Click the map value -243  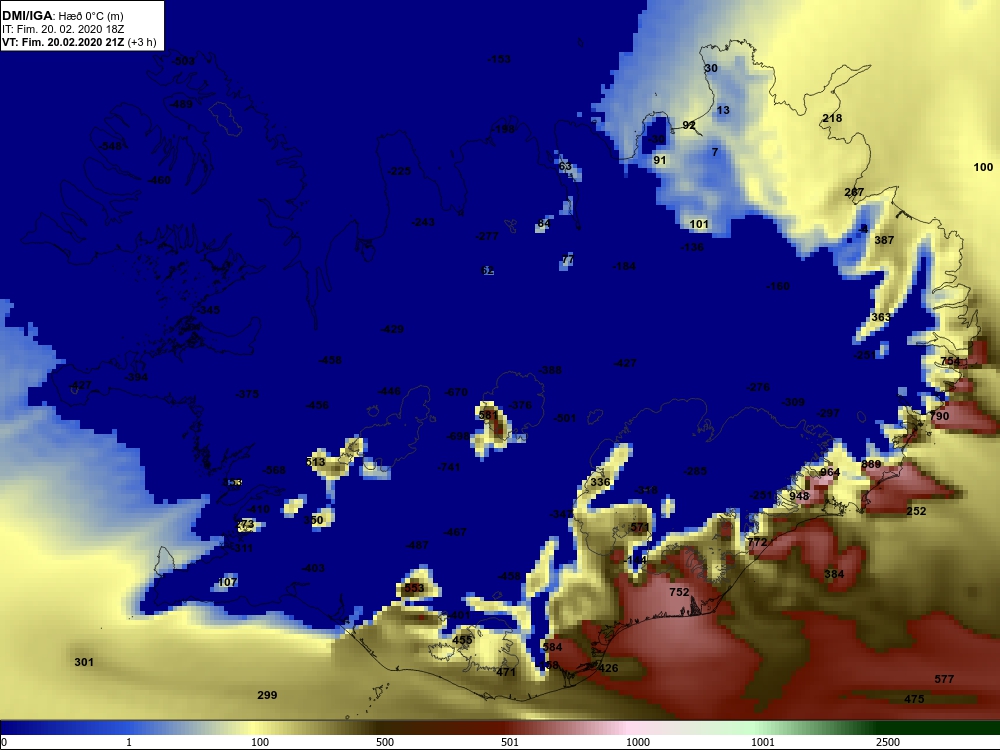tap(423, 223)
